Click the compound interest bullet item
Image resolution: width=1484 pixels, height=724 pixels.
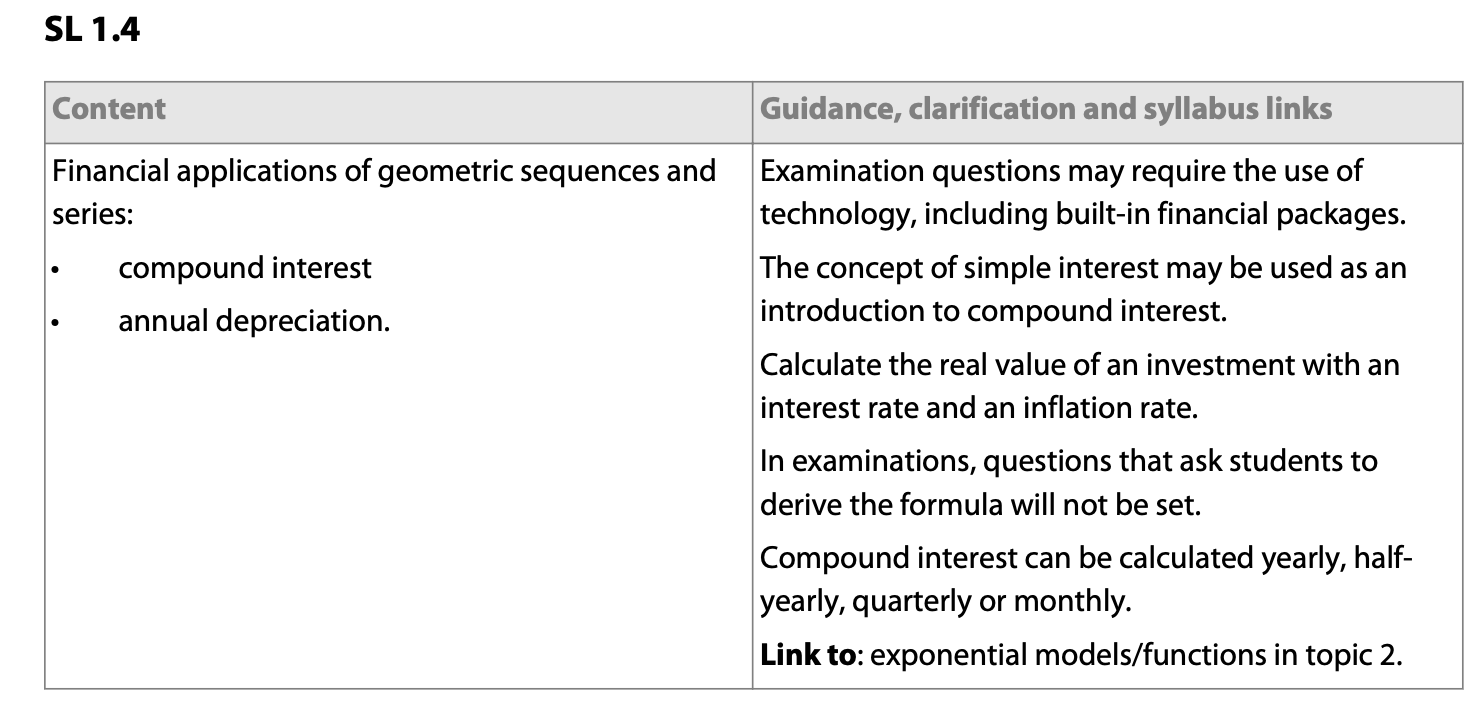coord(245,268)
